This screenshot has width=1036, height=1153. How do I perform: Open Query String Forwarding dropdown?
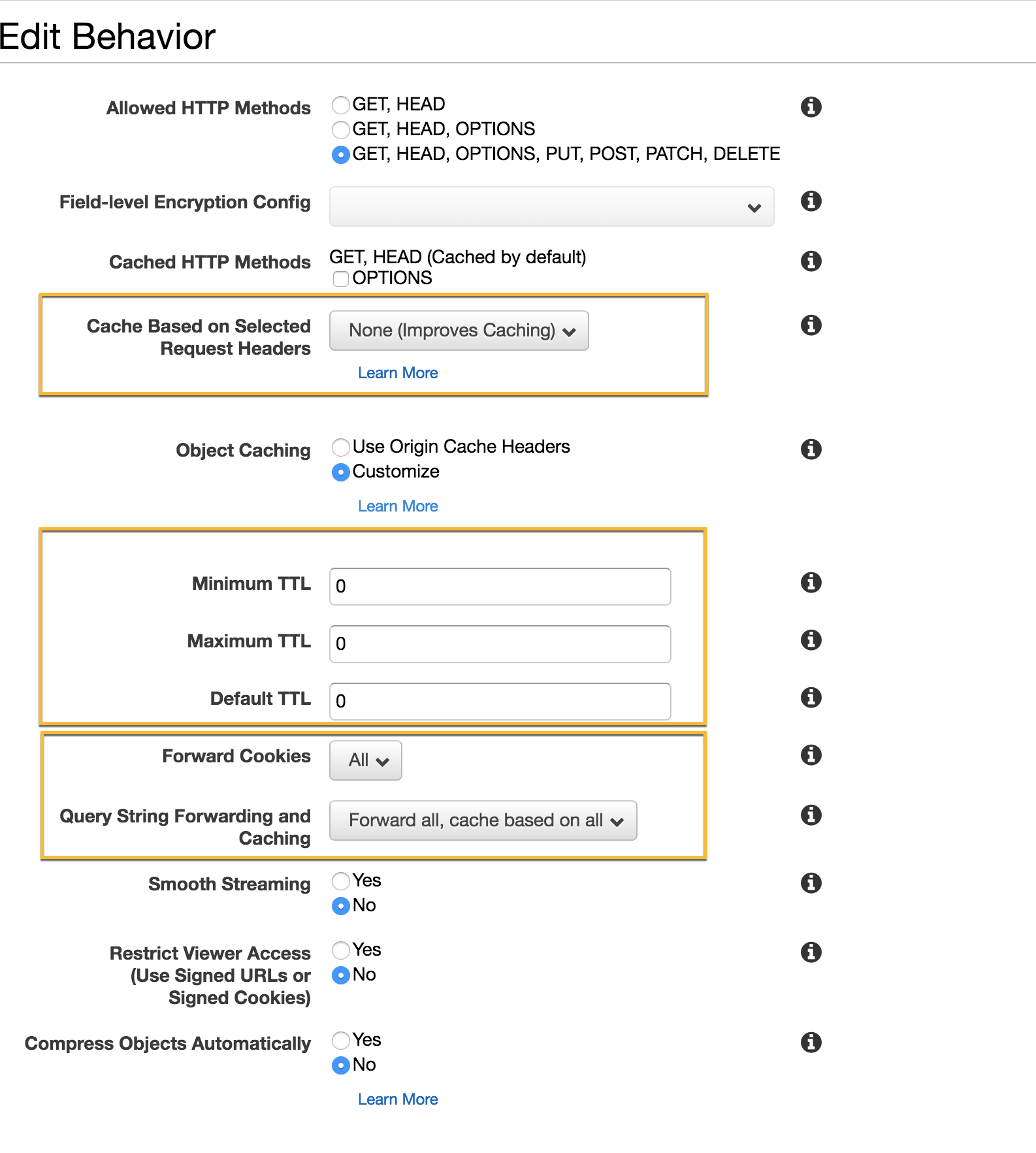click(x=483, y=820)
